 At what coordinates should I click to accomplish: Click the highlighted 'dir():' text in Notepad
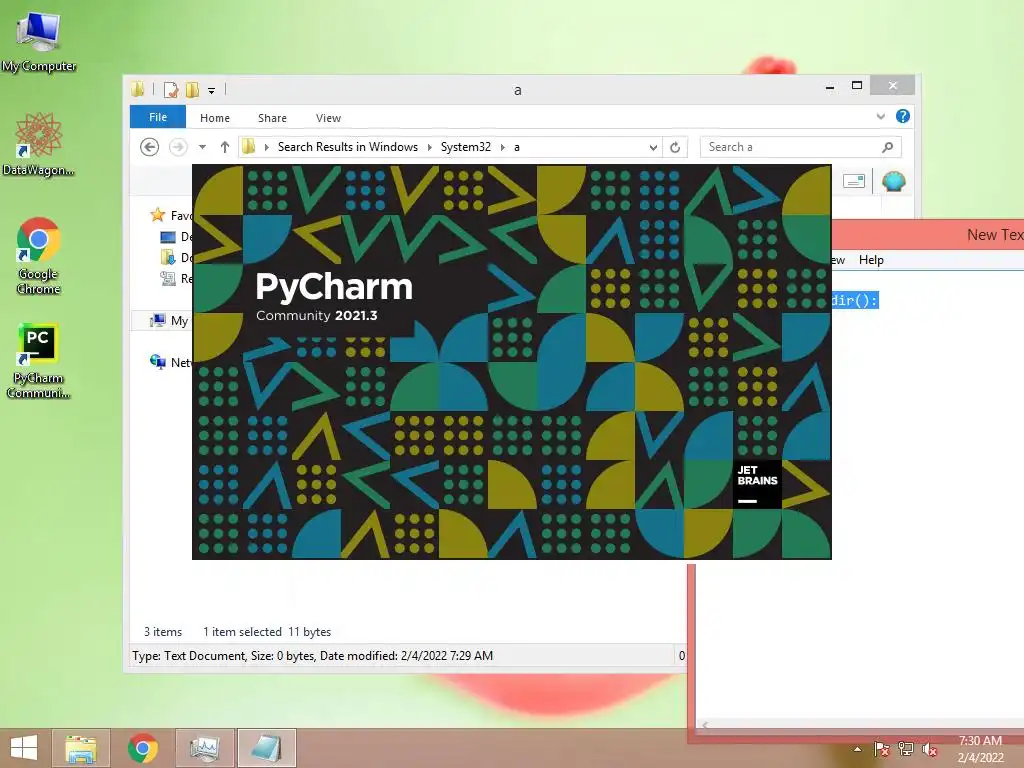855,300
